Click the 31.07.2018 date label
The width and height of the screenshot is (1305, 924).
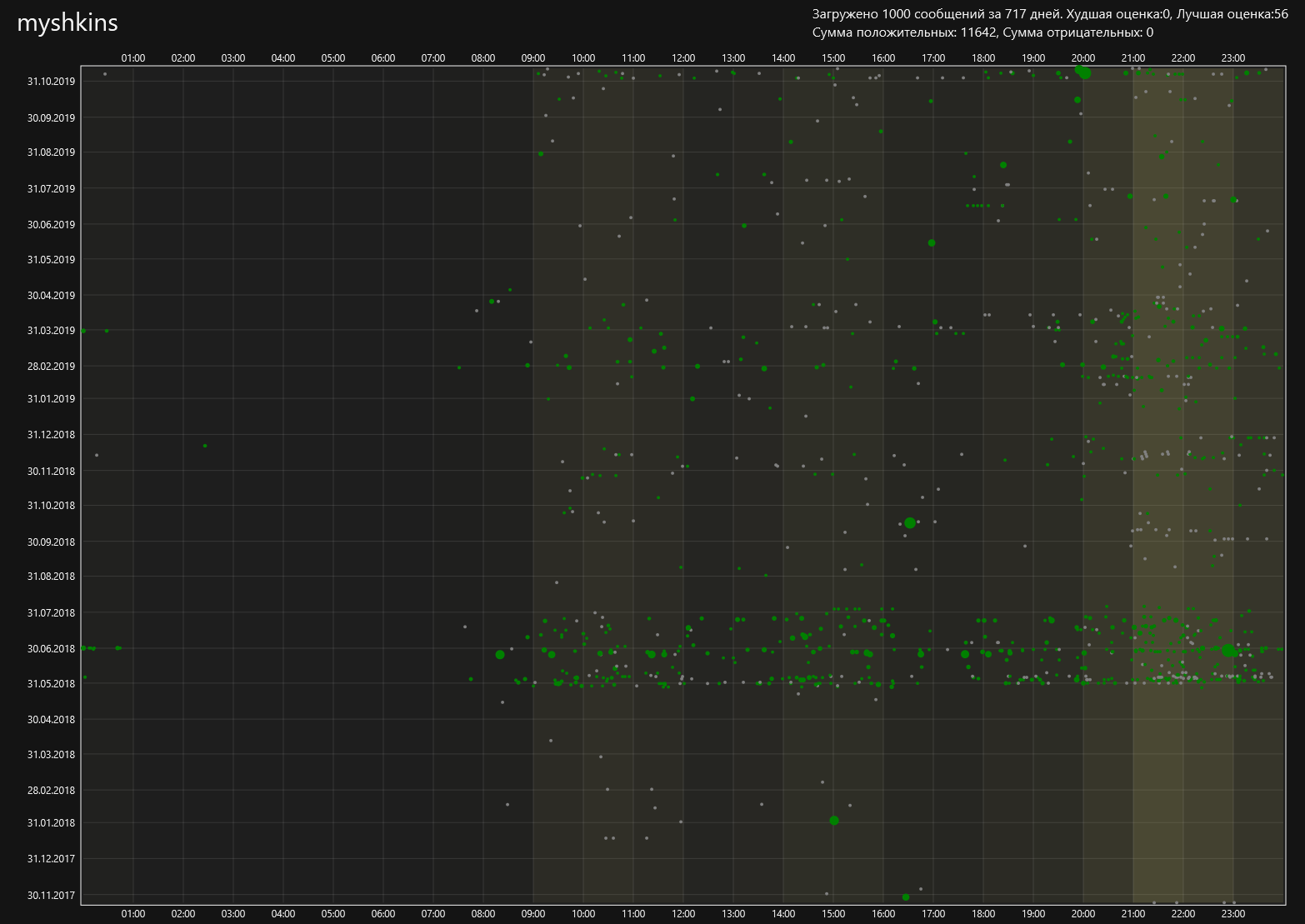click(x=51, y=612)
